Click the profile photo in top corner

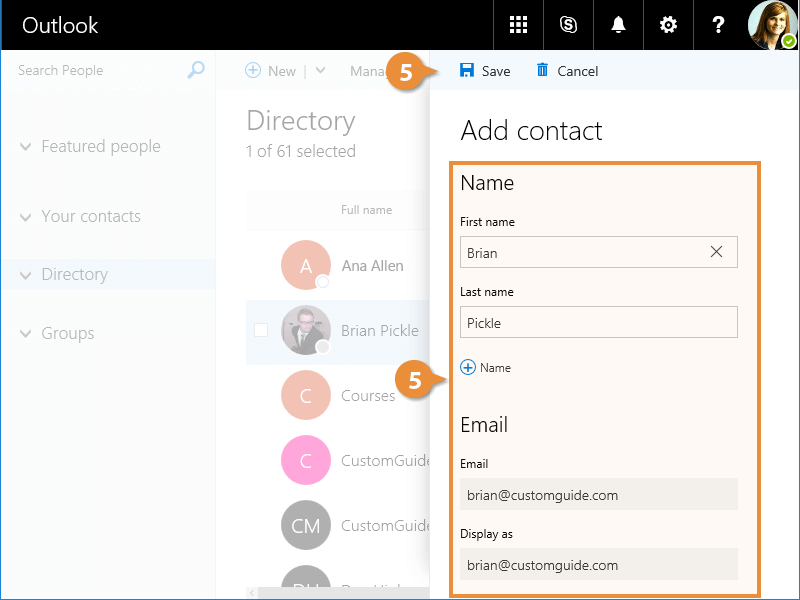pos(773,25)
